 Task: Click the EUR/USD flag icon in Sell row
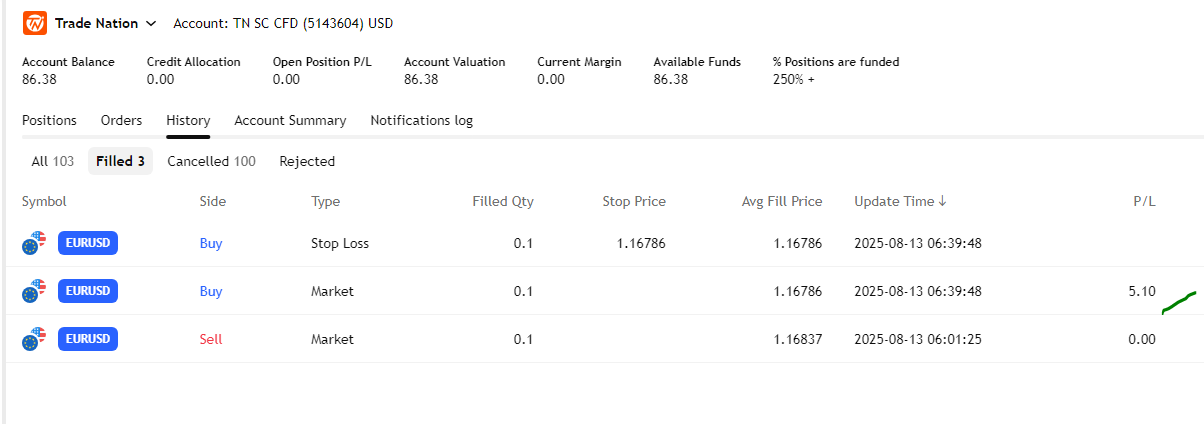(34, 339)
